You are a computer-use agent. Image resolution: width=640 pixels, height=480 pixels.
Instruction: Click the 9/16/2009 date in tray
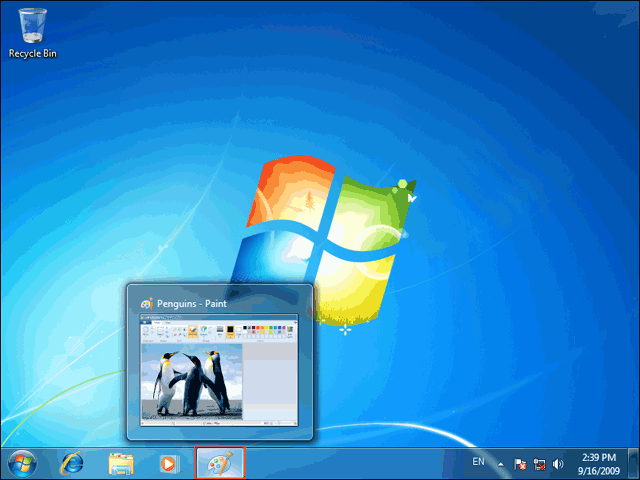[x=599, y=471]
